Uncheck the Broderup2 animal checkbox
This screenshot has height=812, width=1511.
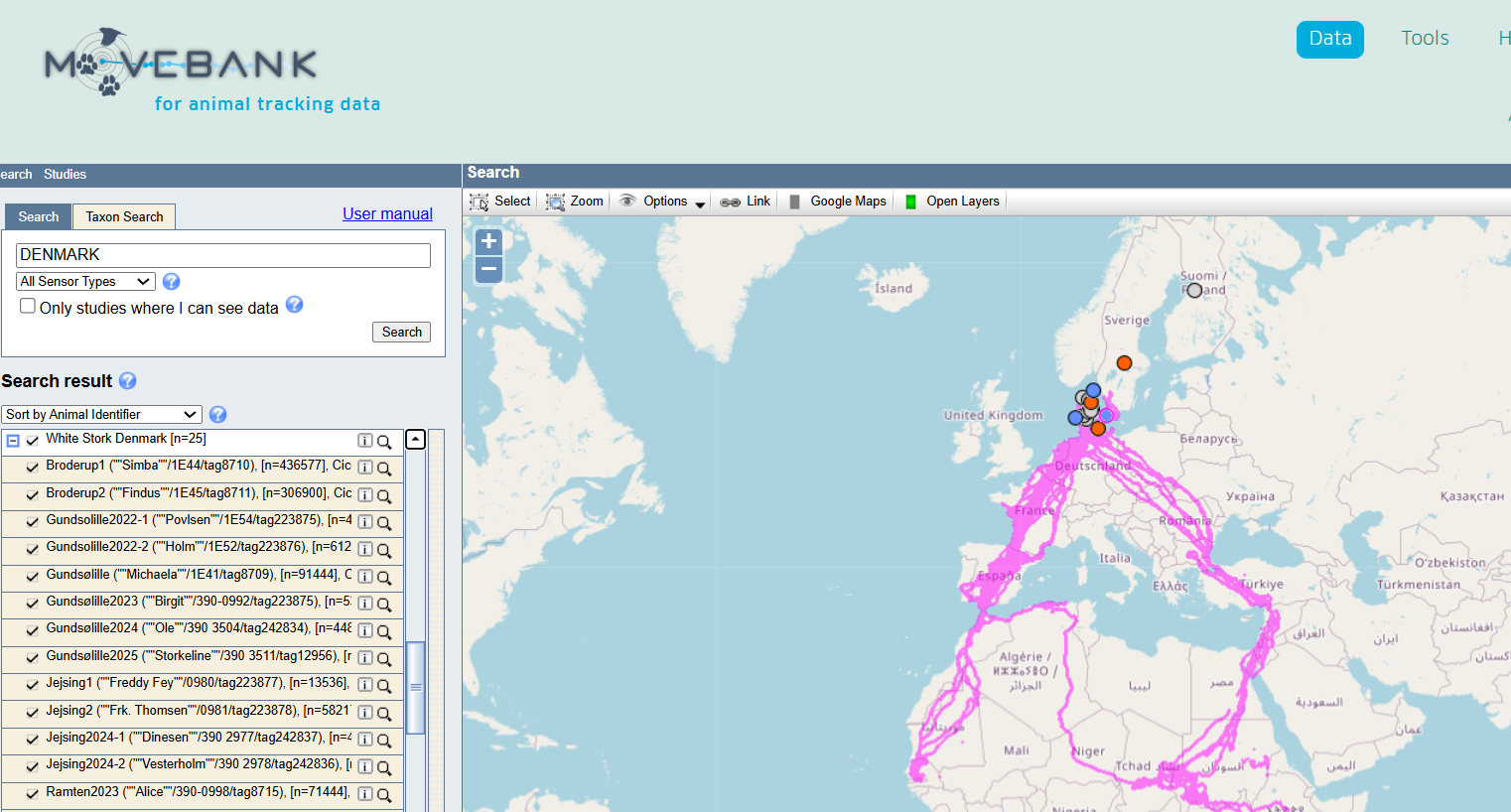click(x=33, y=494)
